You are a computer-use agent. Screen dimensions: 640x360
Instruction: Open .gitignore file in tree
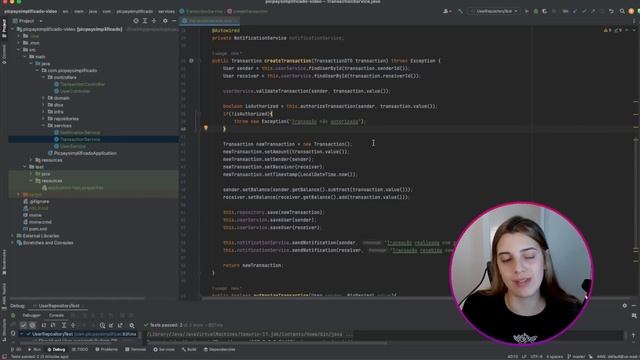(x=36, y=202)
